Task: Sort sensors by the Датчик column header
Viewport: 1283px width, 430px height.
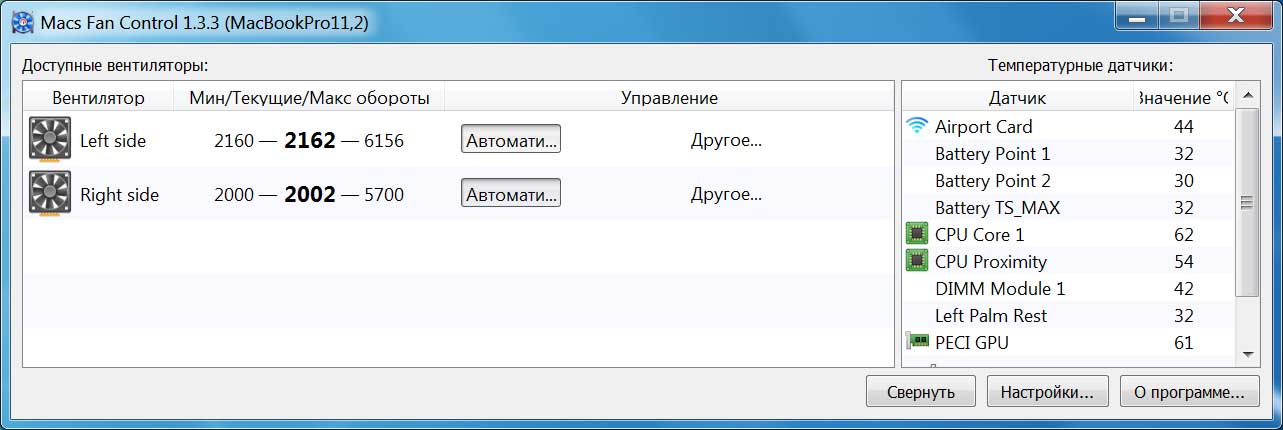Action: tap(1018, 98)
